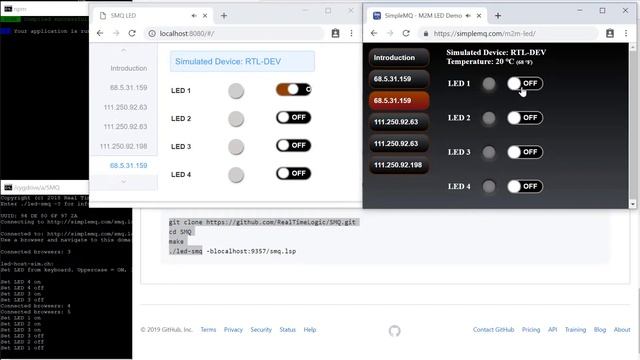Open Terms link in GitHub footer
The height and width of the screenshot is (360, 640).
208,329
